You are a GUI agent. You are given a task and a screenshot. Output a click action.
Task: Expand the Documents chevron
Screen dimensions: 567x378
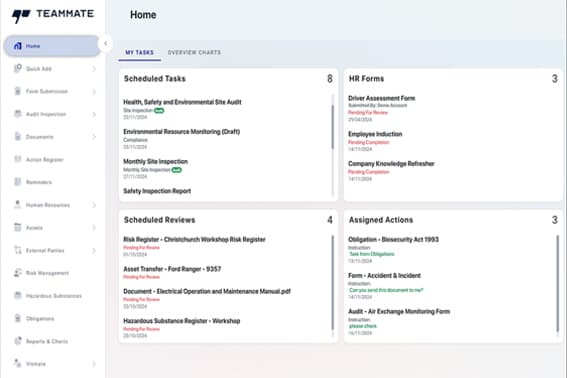tap(94, 137)
